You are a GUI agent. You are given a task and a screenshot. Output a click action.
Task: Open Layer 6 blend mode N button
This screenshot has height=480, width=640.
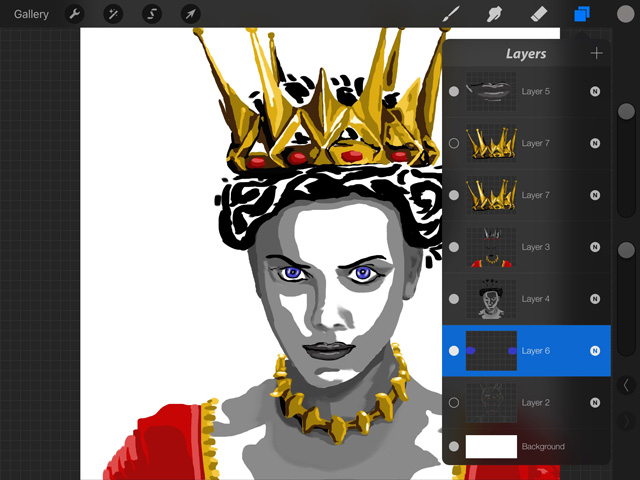click(595, 351)
